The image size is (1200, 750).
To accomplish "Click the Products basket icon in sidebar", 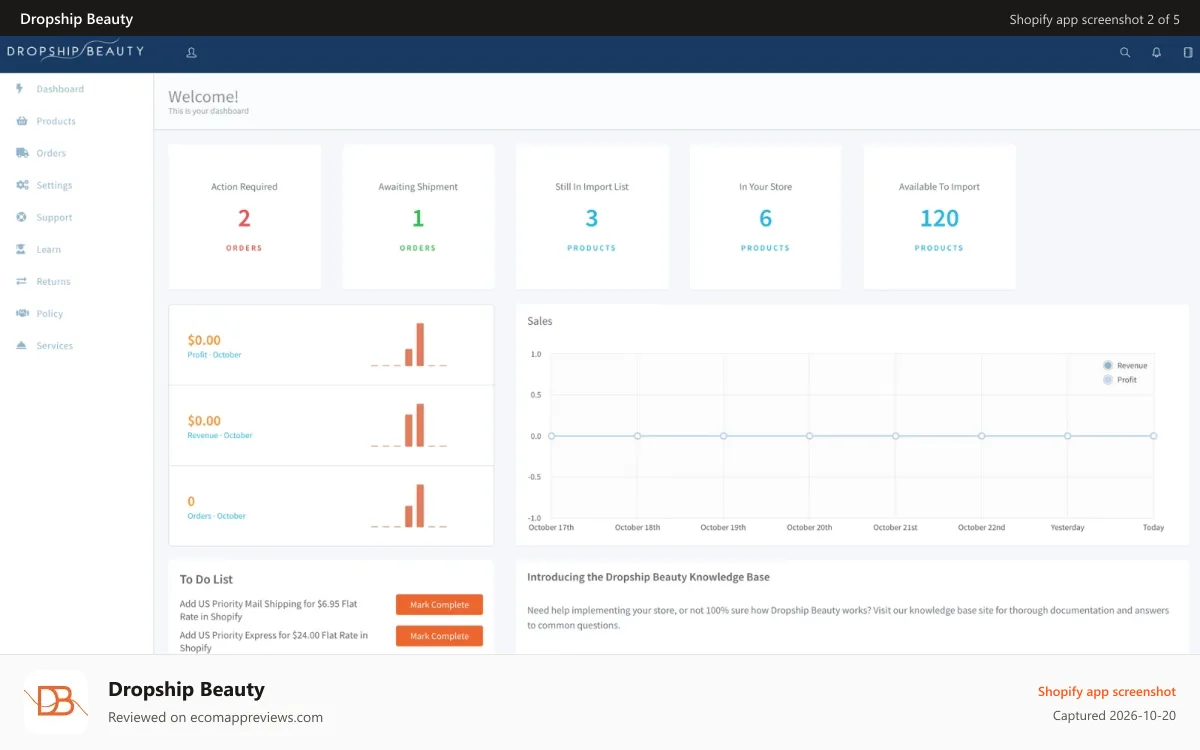I will pyautogui.click(x=21, y=120).
